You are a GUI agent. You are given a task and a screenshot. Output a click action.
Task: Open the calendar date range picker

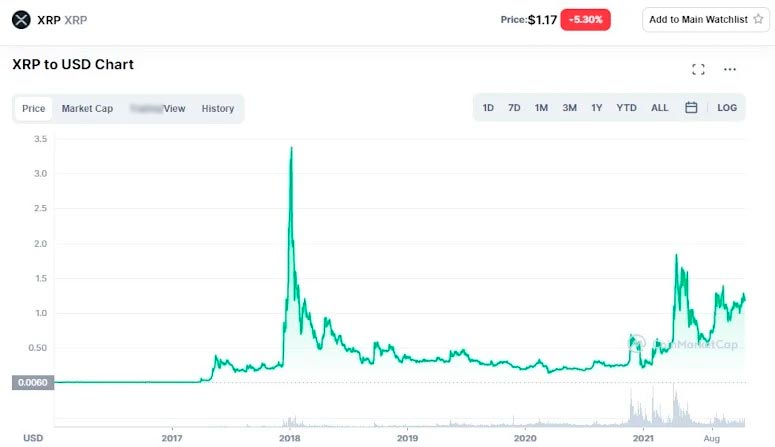click(691, 107)
